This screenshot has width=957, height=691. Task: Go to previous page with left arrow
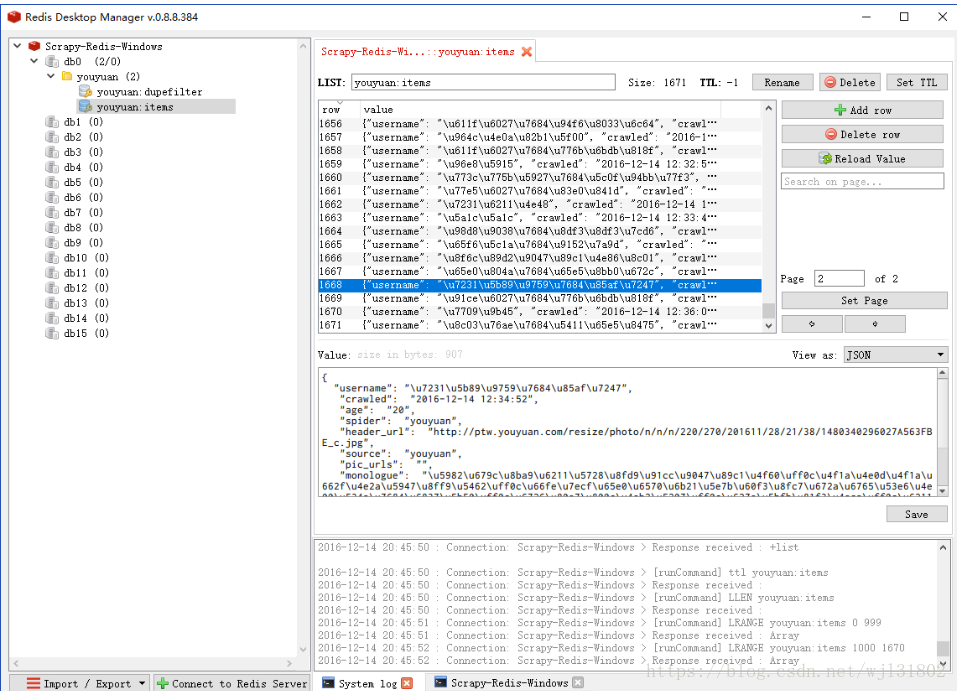[812, 324]
